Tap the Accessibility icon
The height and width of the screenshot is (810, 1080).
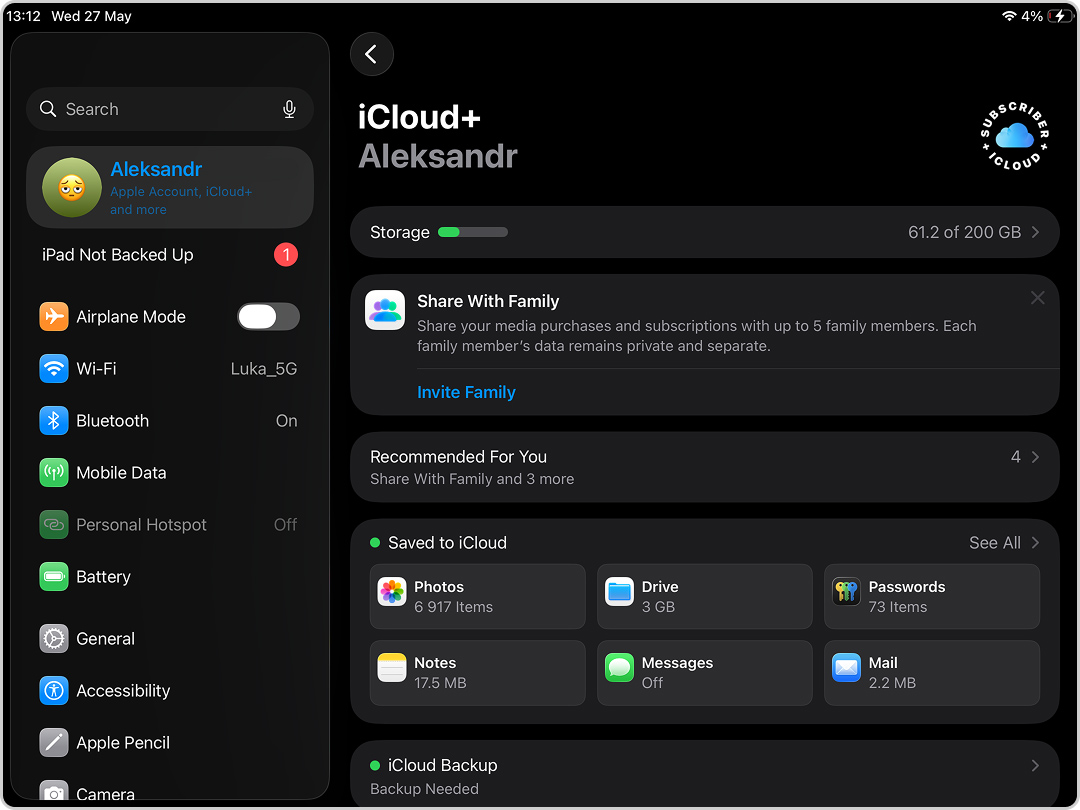[x=54, y=691]
